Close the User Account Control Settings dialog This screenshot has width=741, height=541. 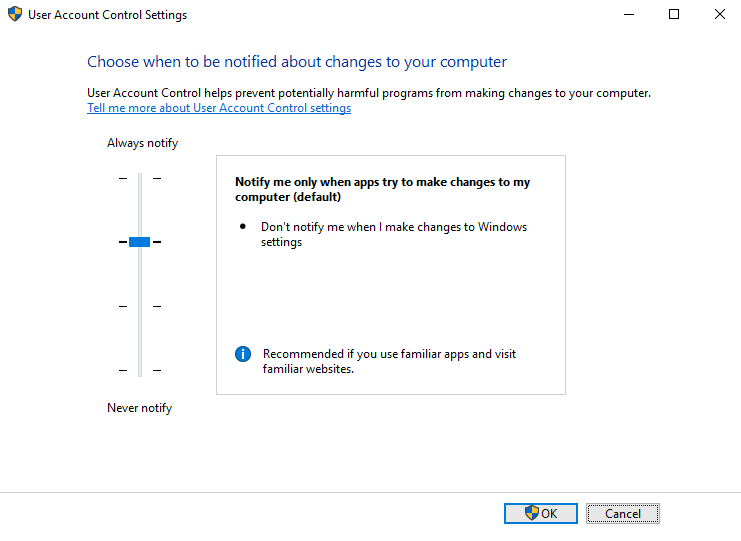pos(719,15)
